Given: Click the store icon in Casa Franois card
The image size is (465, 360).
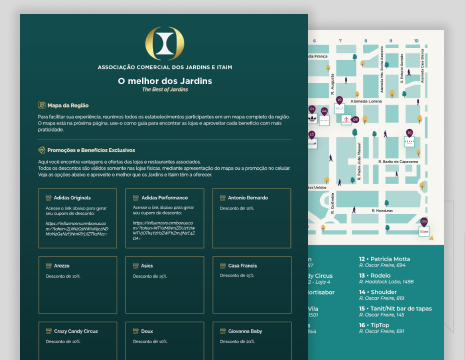Looking at the screenshot, I should click(x=223, y=266).
